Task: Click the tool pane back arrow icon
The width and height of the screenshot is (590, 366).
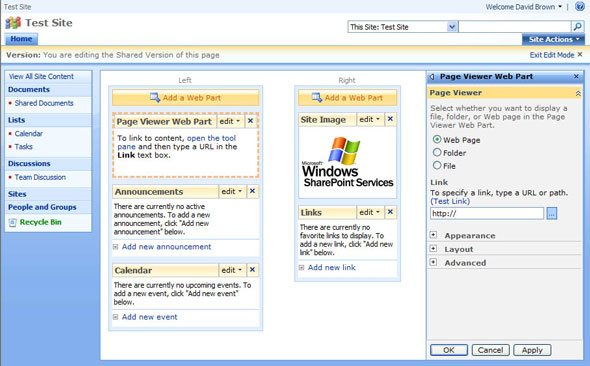Action: click(x=432, y=77)
